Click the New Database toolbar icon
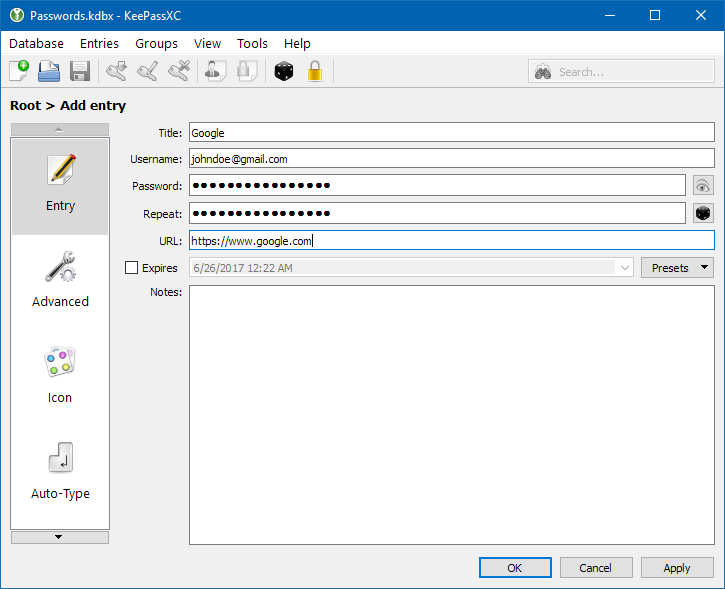725x589 pixels. click(19, 72)
